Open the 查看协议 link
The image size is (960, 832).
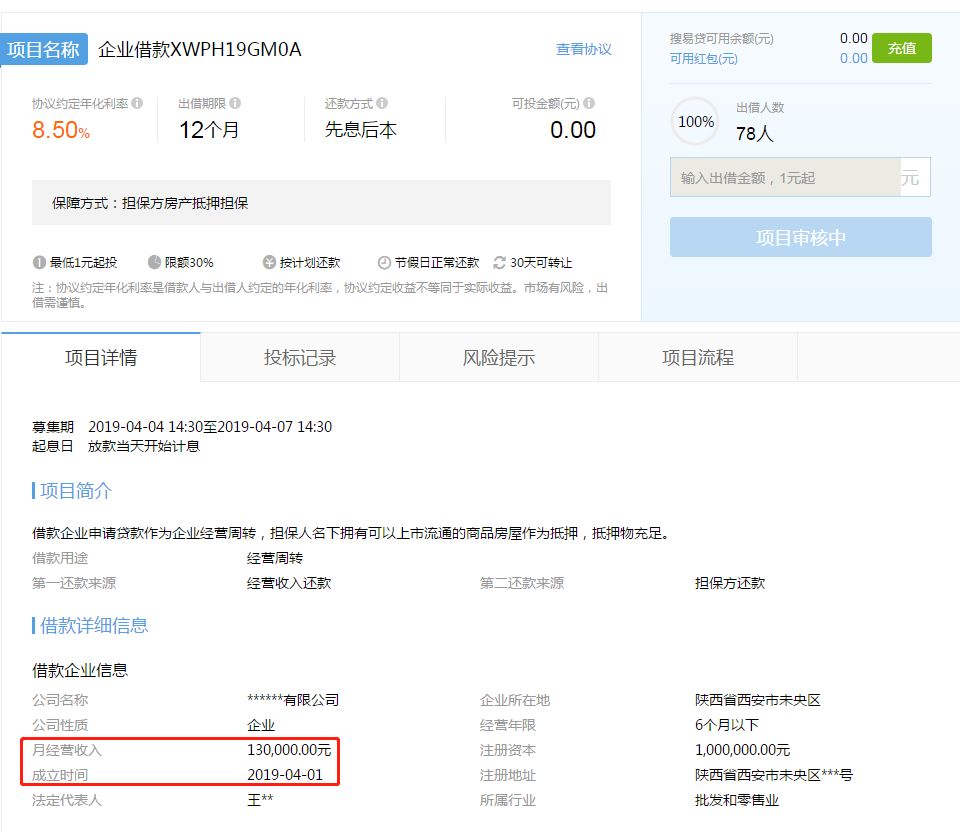pos(584,49)
